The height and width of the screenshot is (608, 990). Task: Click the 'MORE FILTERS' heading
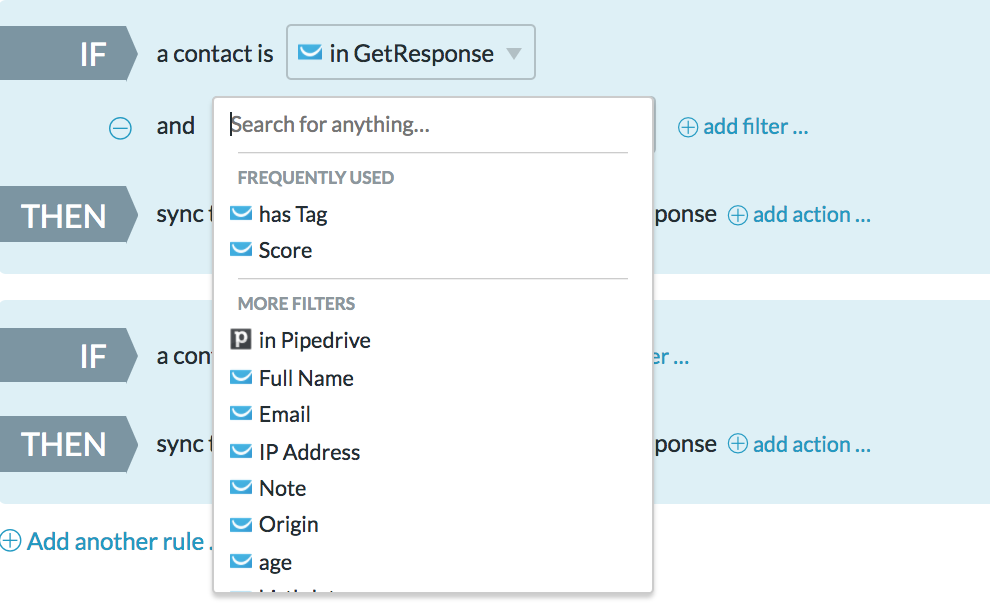296,304
